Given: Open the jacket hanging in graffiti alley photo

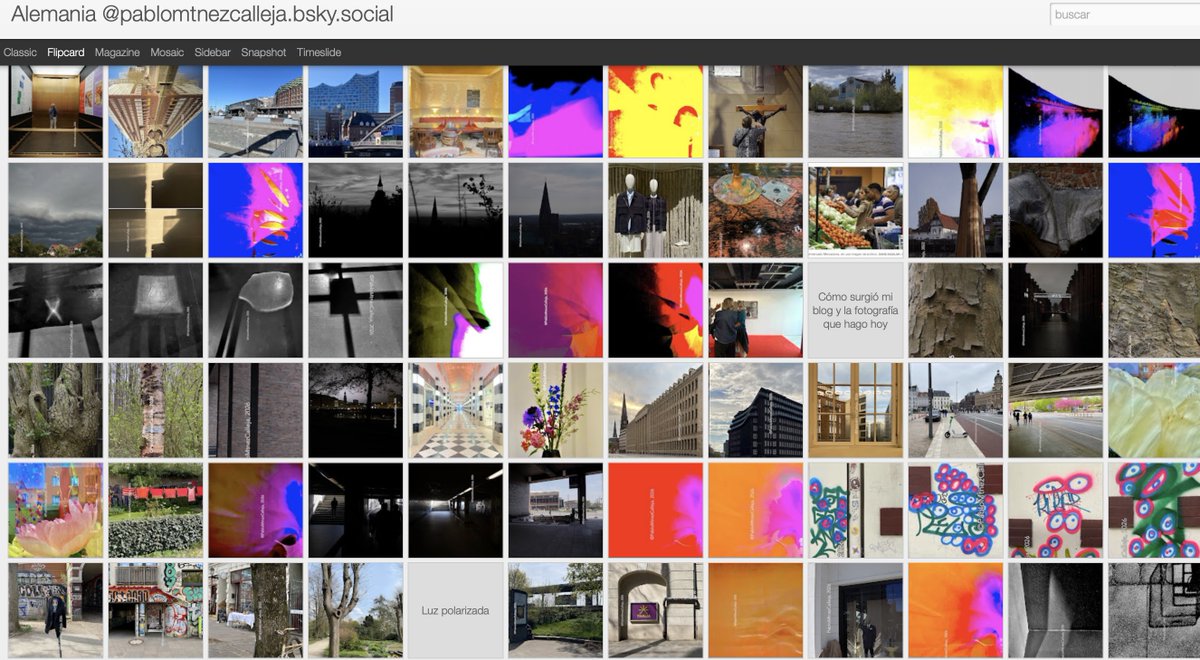Looking at the screenshot, I should click(55, 610).
